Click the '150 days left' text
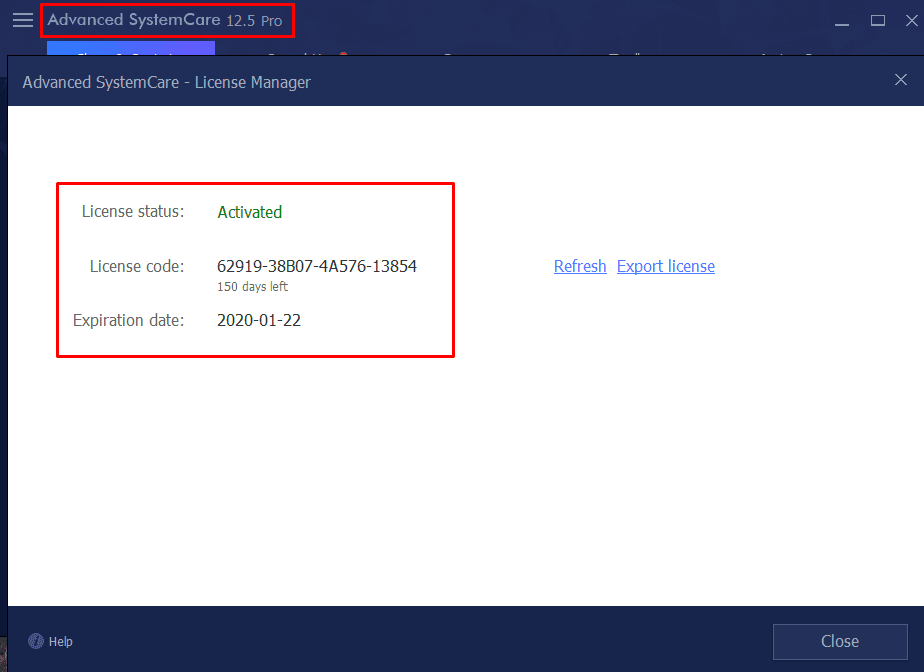924x672 pixels. point(252,287)
